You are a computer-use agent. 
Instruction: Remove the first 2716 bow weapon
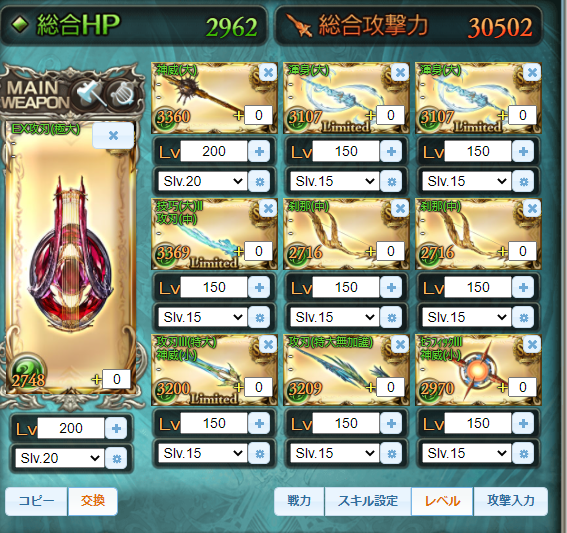400,209
